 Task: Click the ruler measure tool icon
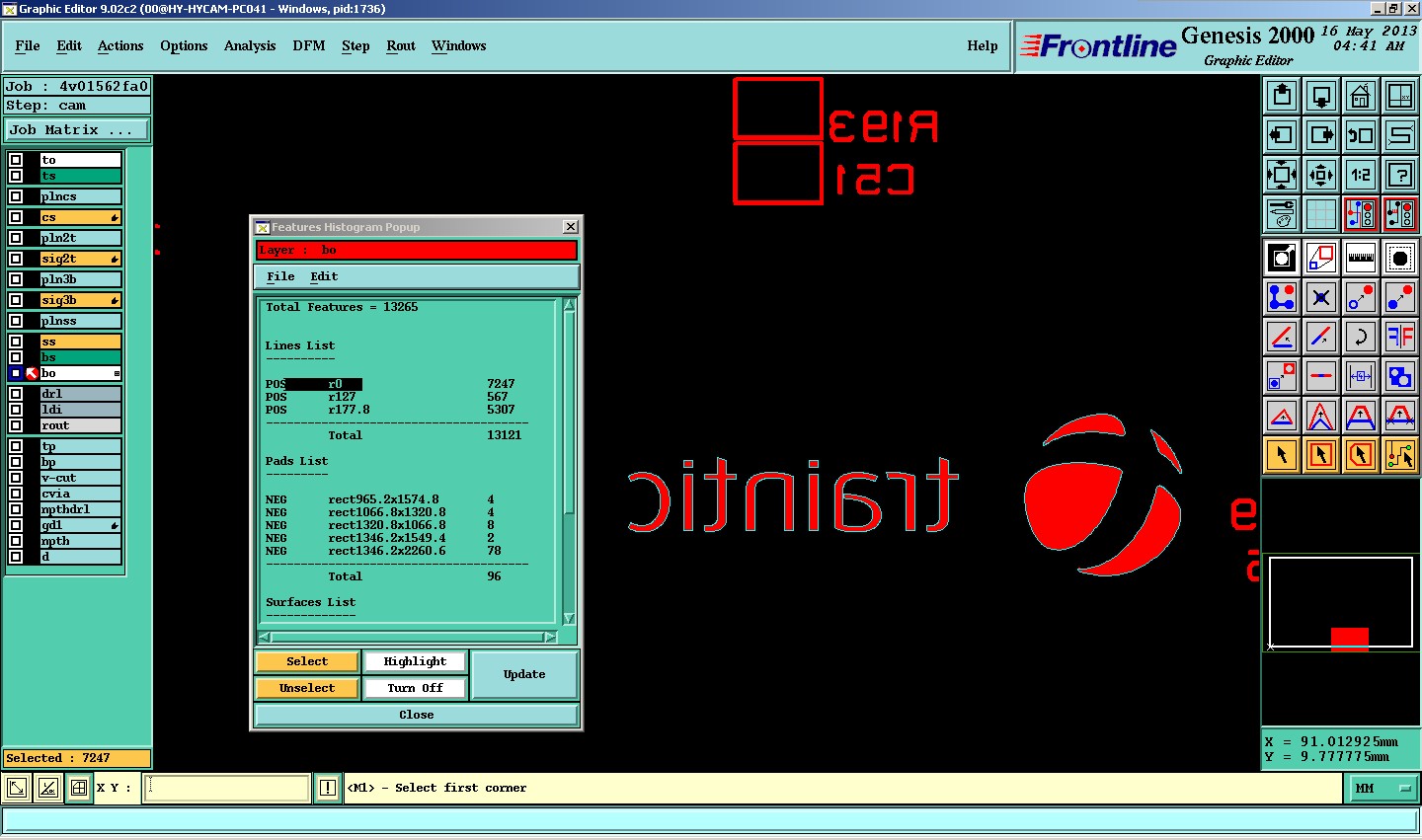[1361, 258]
